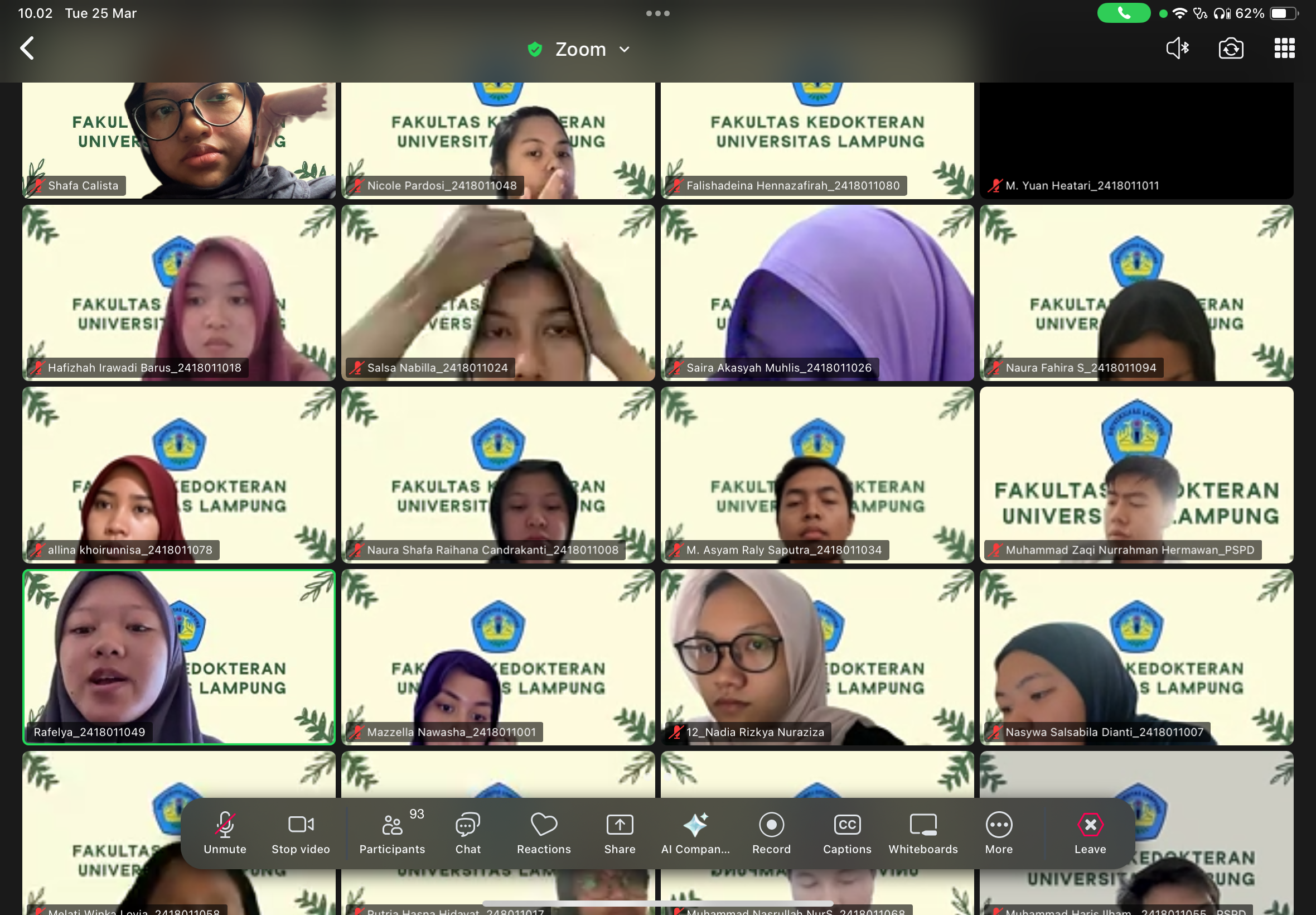
Task: Select Naura Fahira S video tile
Action: (1136, 293)
